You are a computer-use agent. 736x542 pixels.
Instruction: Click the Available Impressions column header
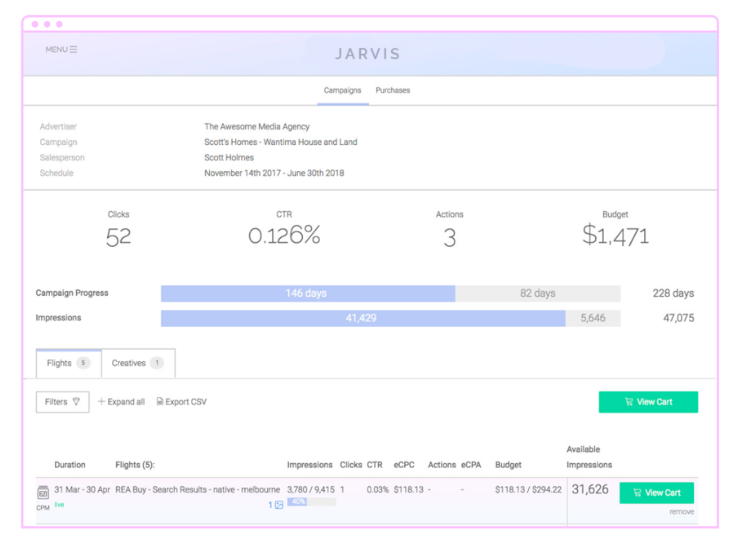(x=589, y=457)
